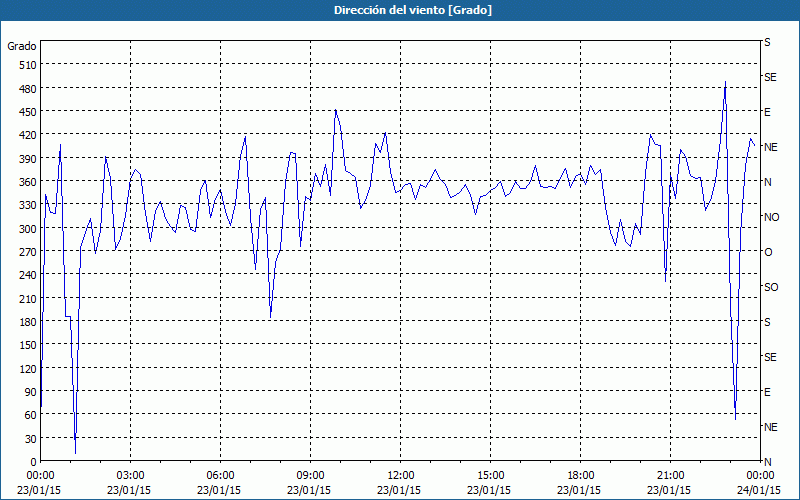Pick the '21:00' time axis label
The height and width of the screenshot is (500, 800).
coord(672,476)
